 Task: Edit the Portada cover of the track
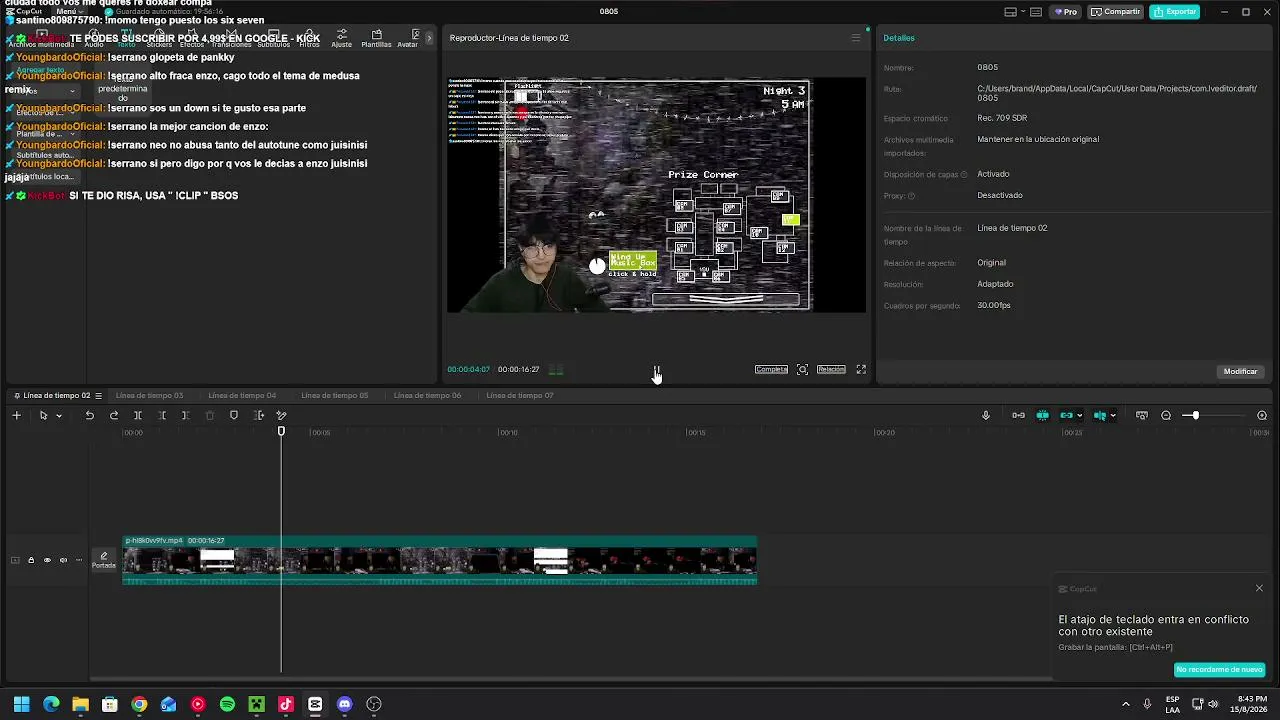[x=104, y=560]
